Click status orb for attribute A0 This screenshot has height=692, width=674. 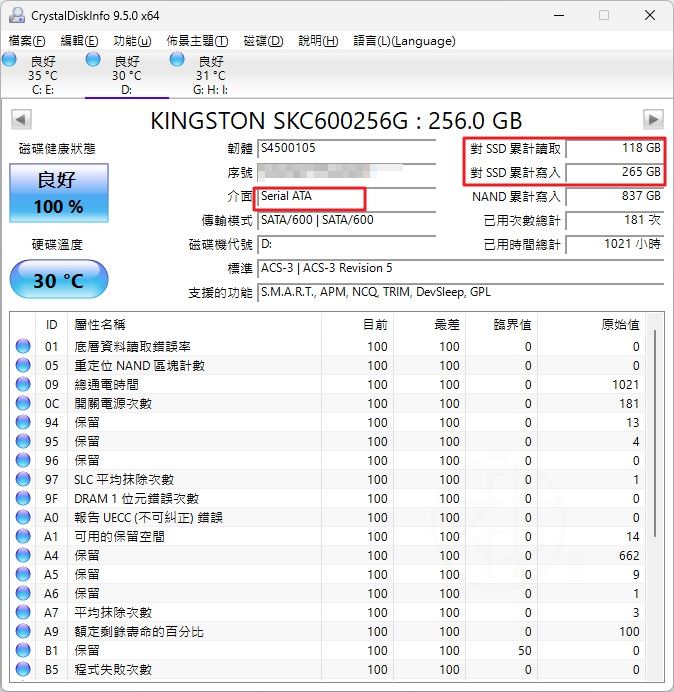pyautogui.click(x=23, y=517)
